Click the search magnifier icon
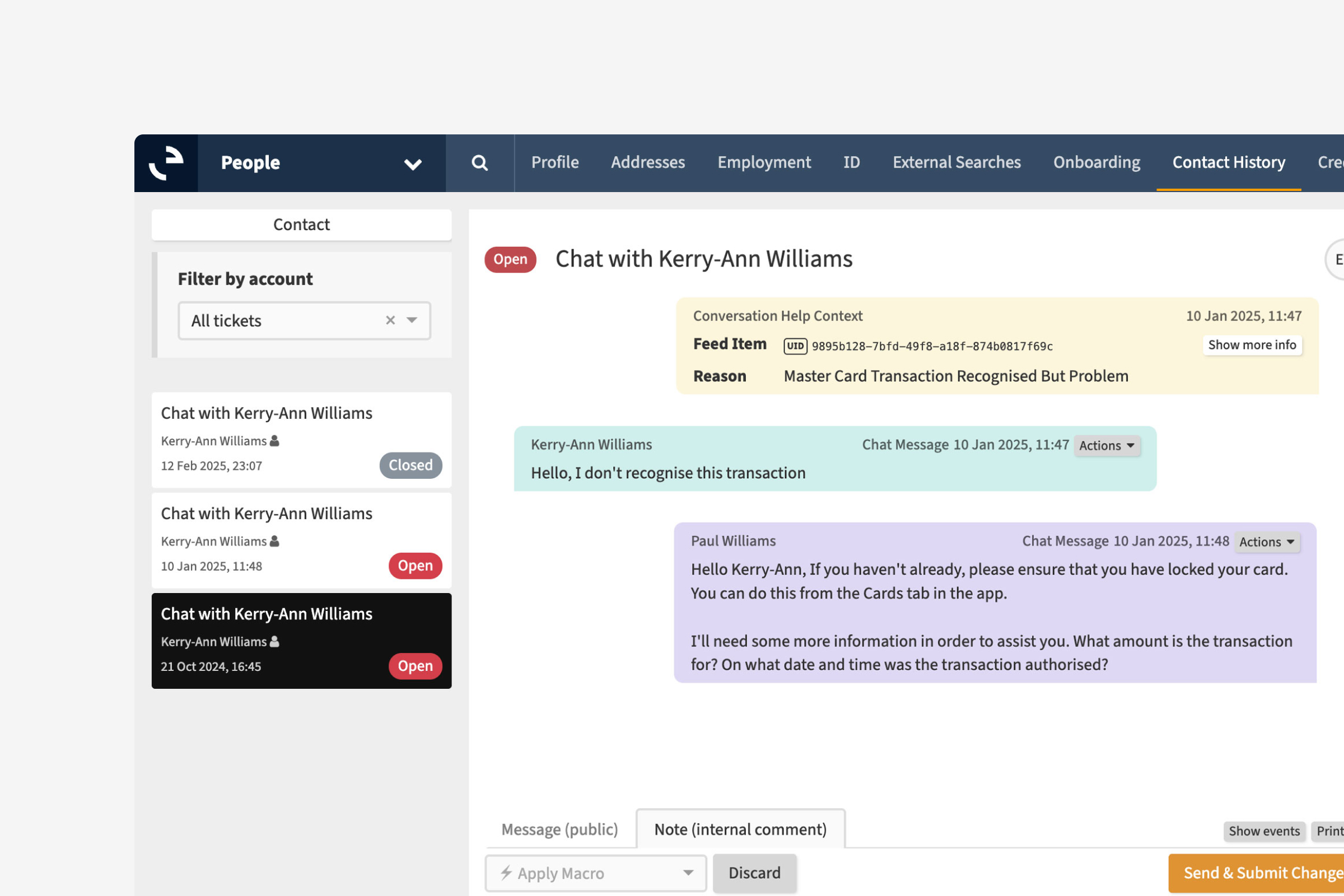Viewport: 1344px width, 896px height. point(479,164)
